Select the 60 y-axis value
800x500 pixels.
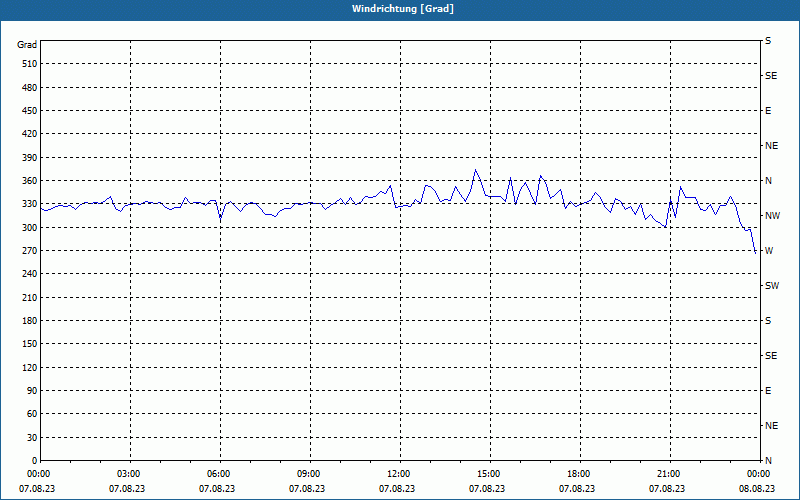click(32, 414)
